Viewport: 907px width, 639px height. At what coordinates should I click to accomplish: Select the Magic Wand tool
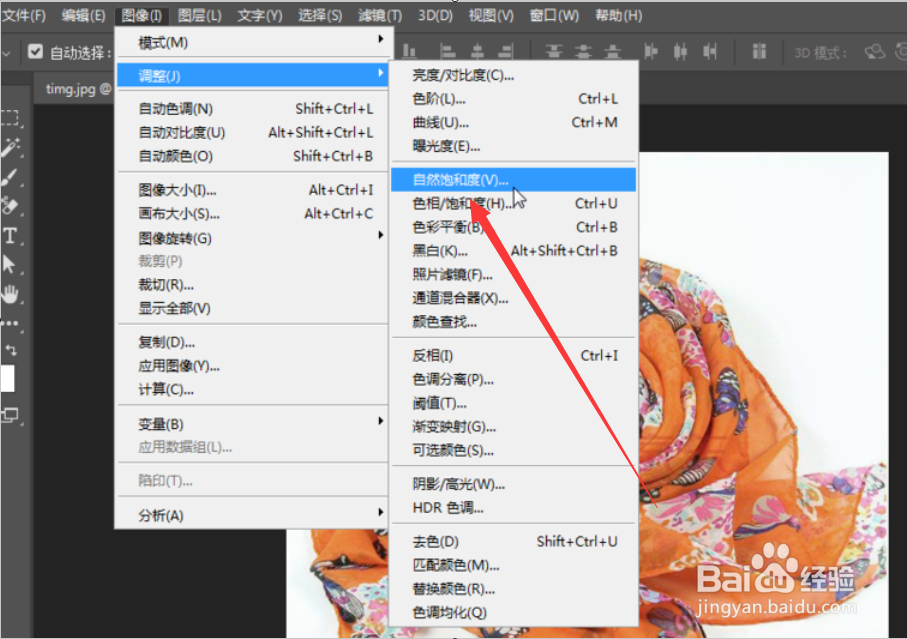click(10, 147)
